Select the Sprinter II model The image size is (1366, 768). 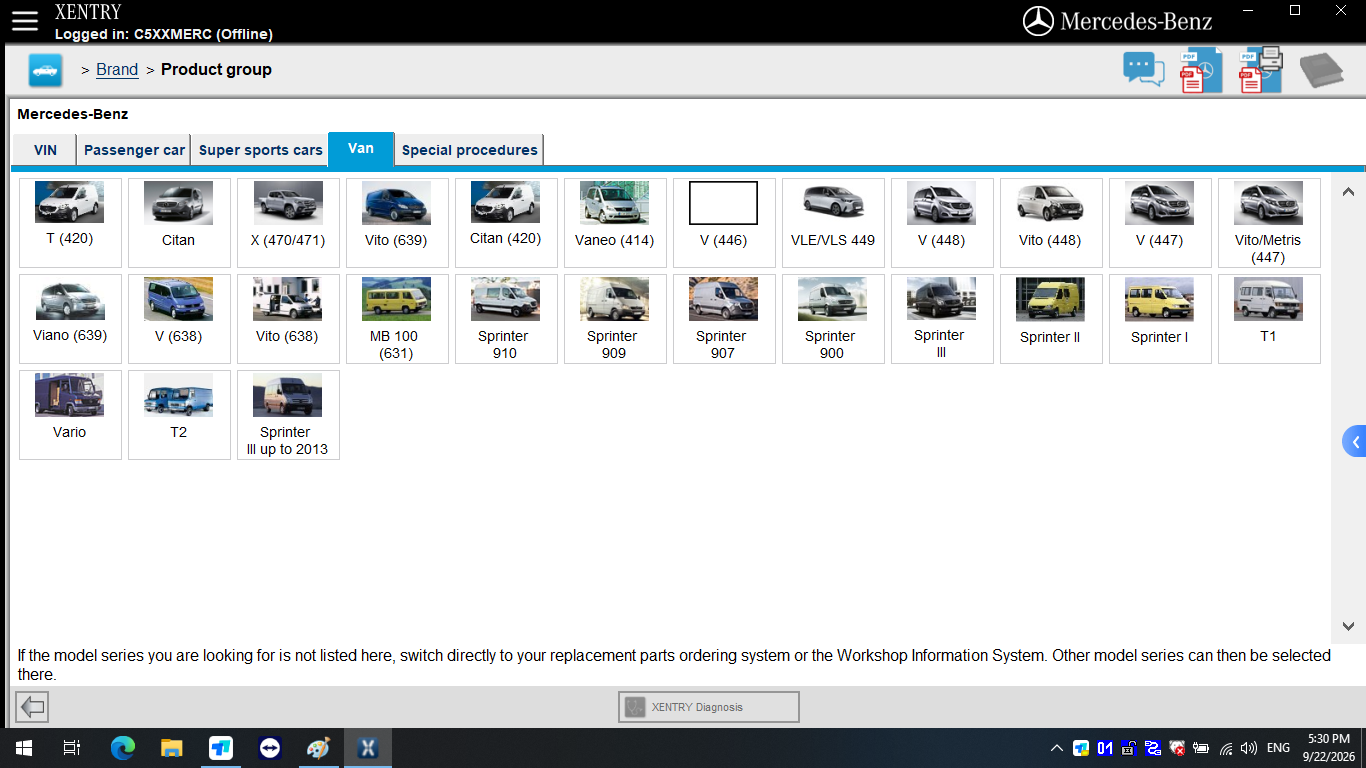1051,319
